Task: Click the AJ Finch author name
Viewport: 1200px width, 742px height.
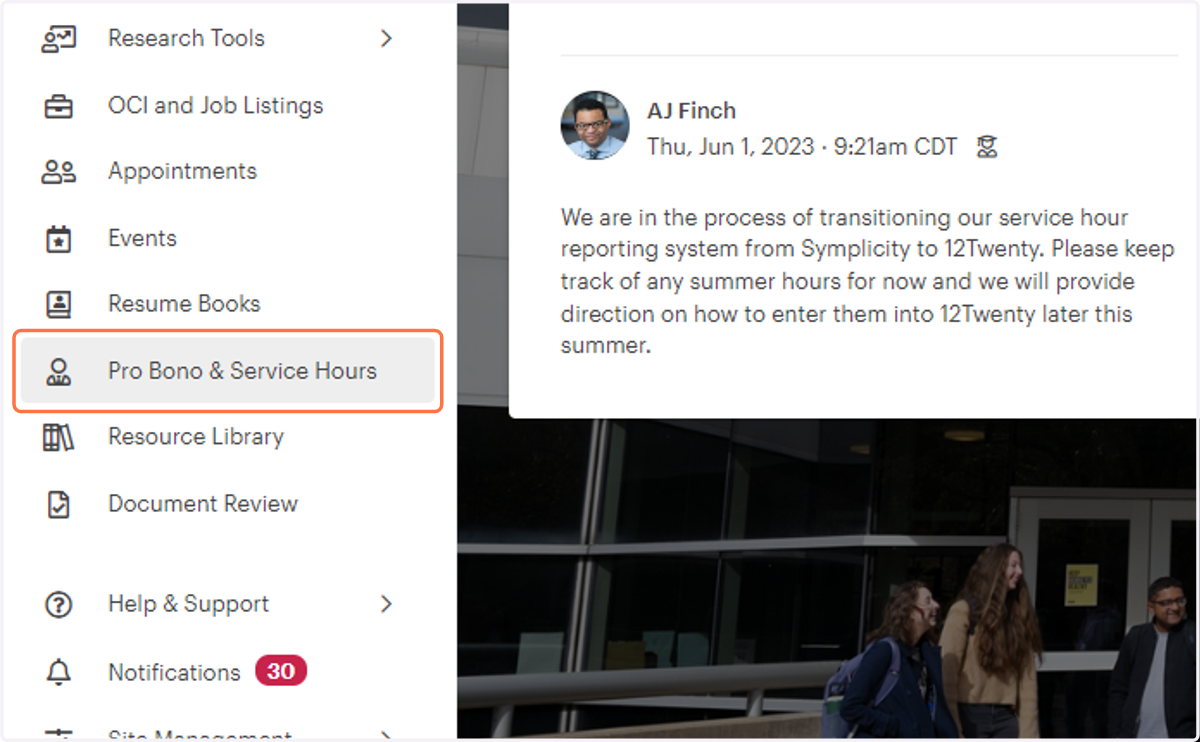Action: 691,111
